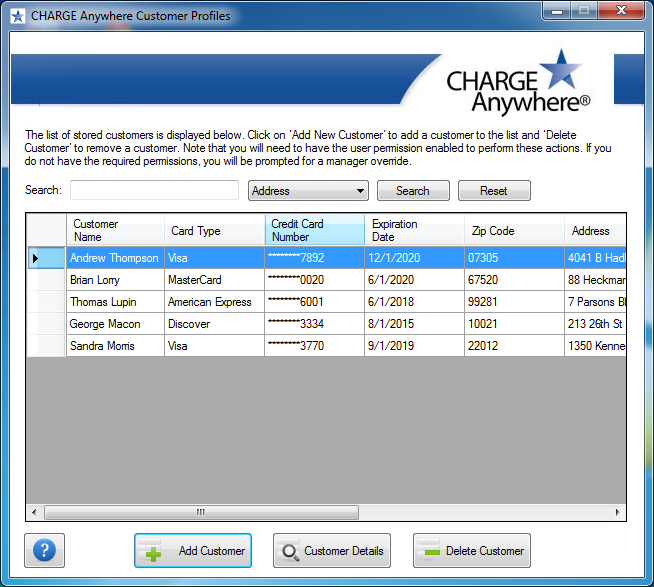The height and width of the screenshot is (587, 654).
Task: Click the scrollbar left arrow
Action: tap(34, 512)
